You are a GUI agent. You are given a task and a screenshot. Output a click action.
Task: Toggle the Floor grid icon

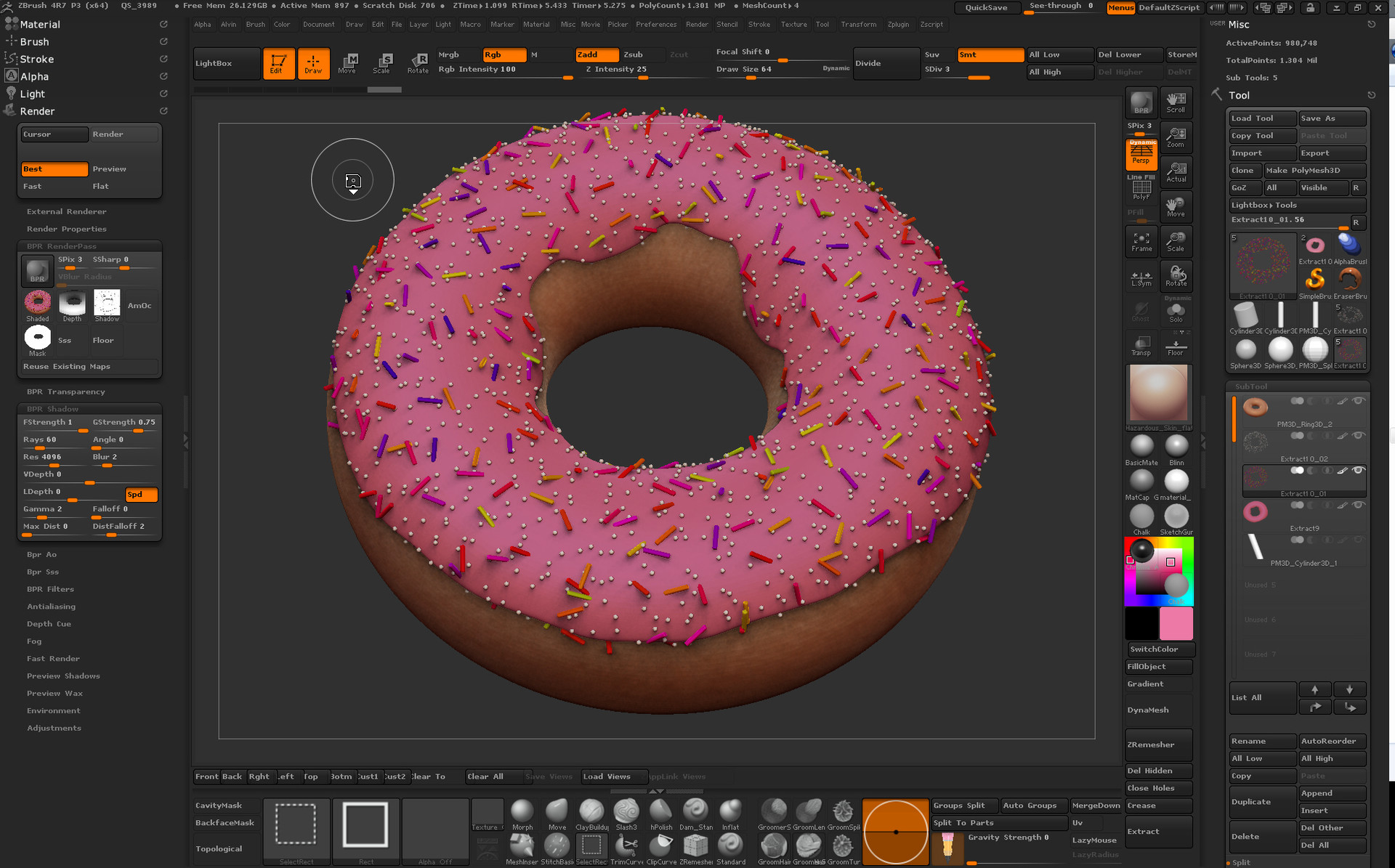[x=1176, y=345]
